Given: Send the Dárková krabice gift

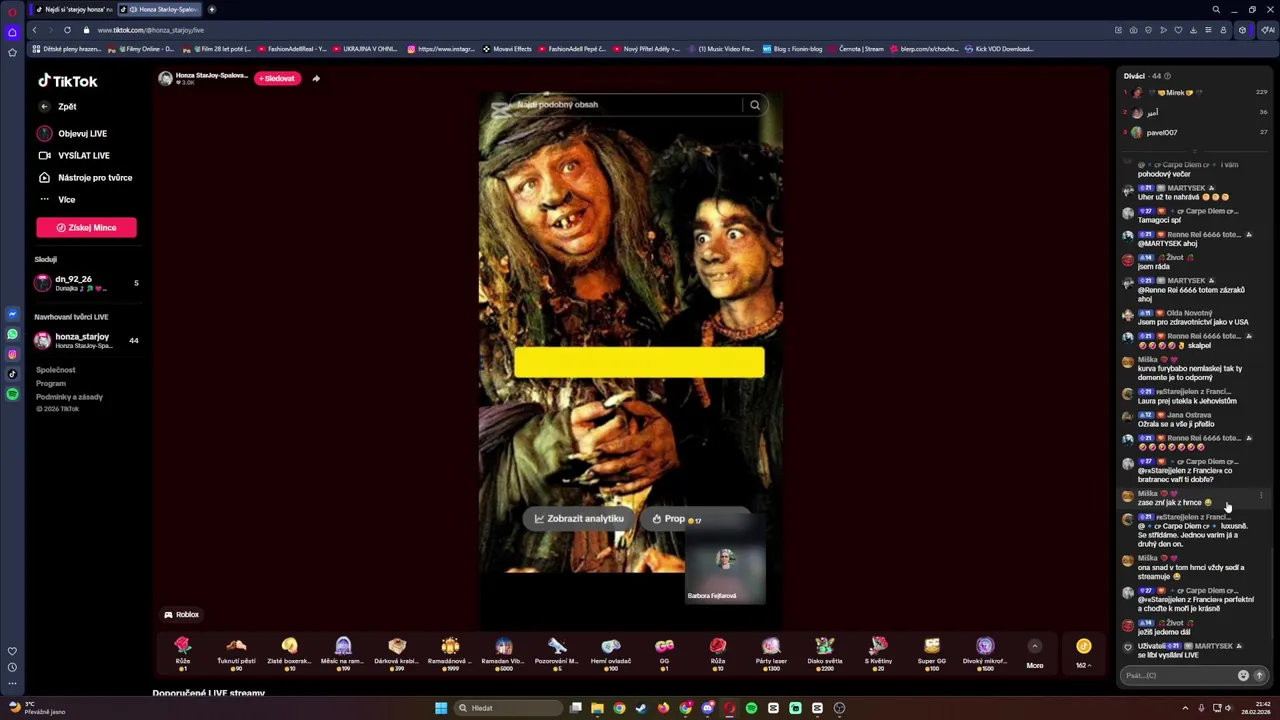Looking at the screenshot, I should [397, 653].
